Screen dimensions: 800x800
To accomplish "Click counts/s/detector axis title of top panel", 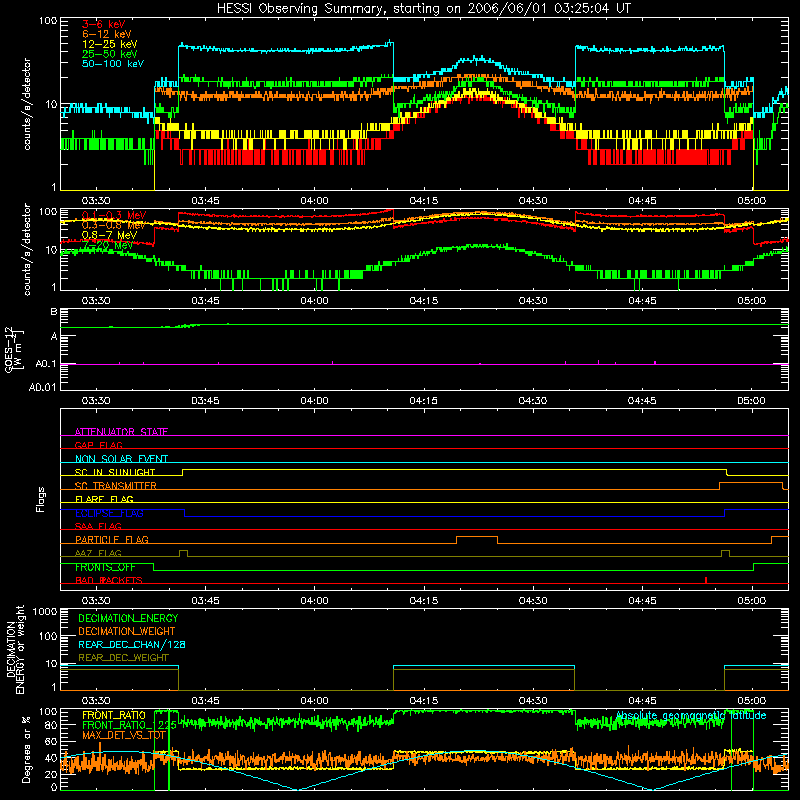I will tap(27, 104).
